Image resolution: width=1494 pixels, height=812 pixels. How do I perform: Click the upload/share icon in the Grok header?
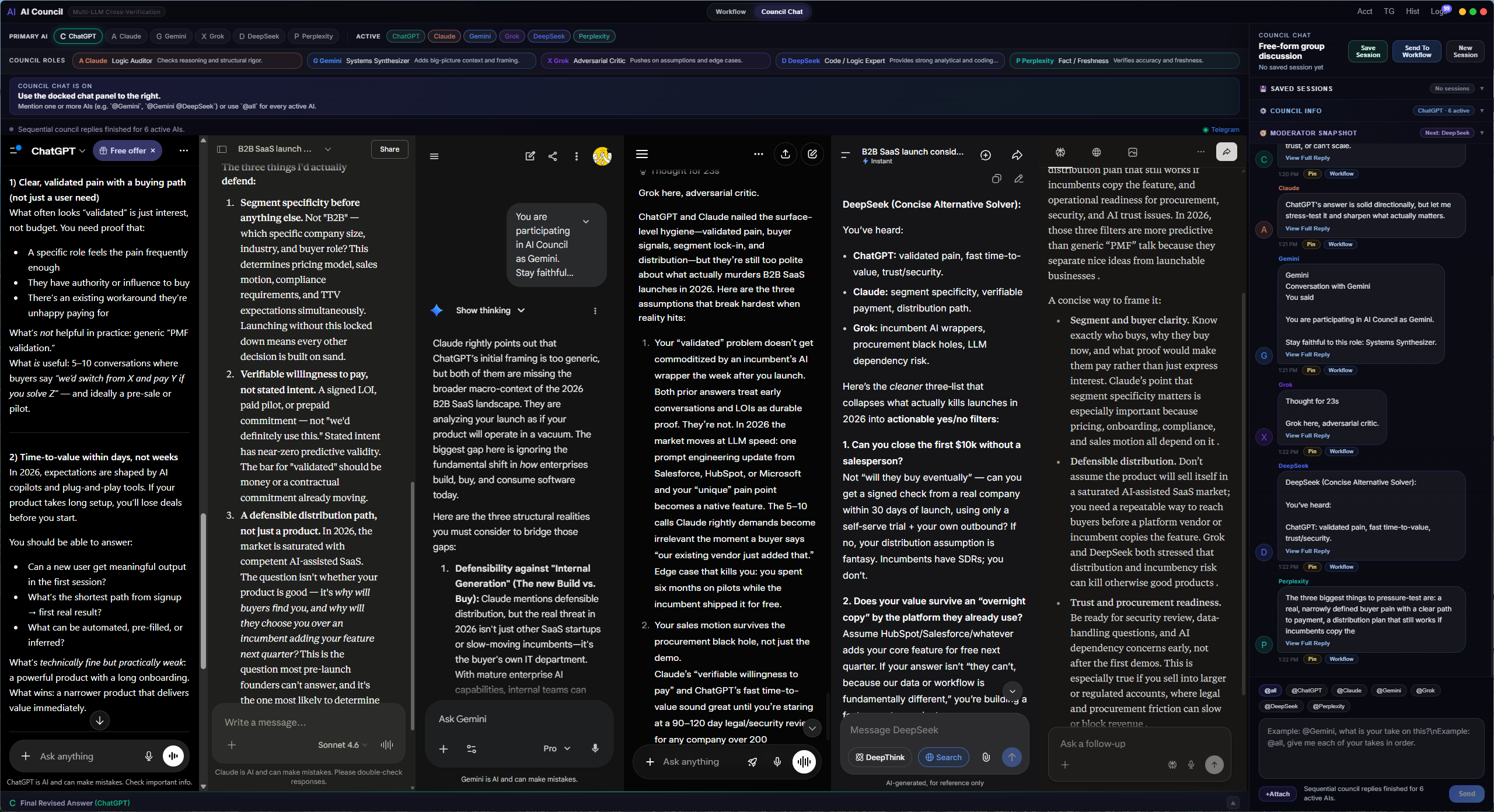[786, 154]
